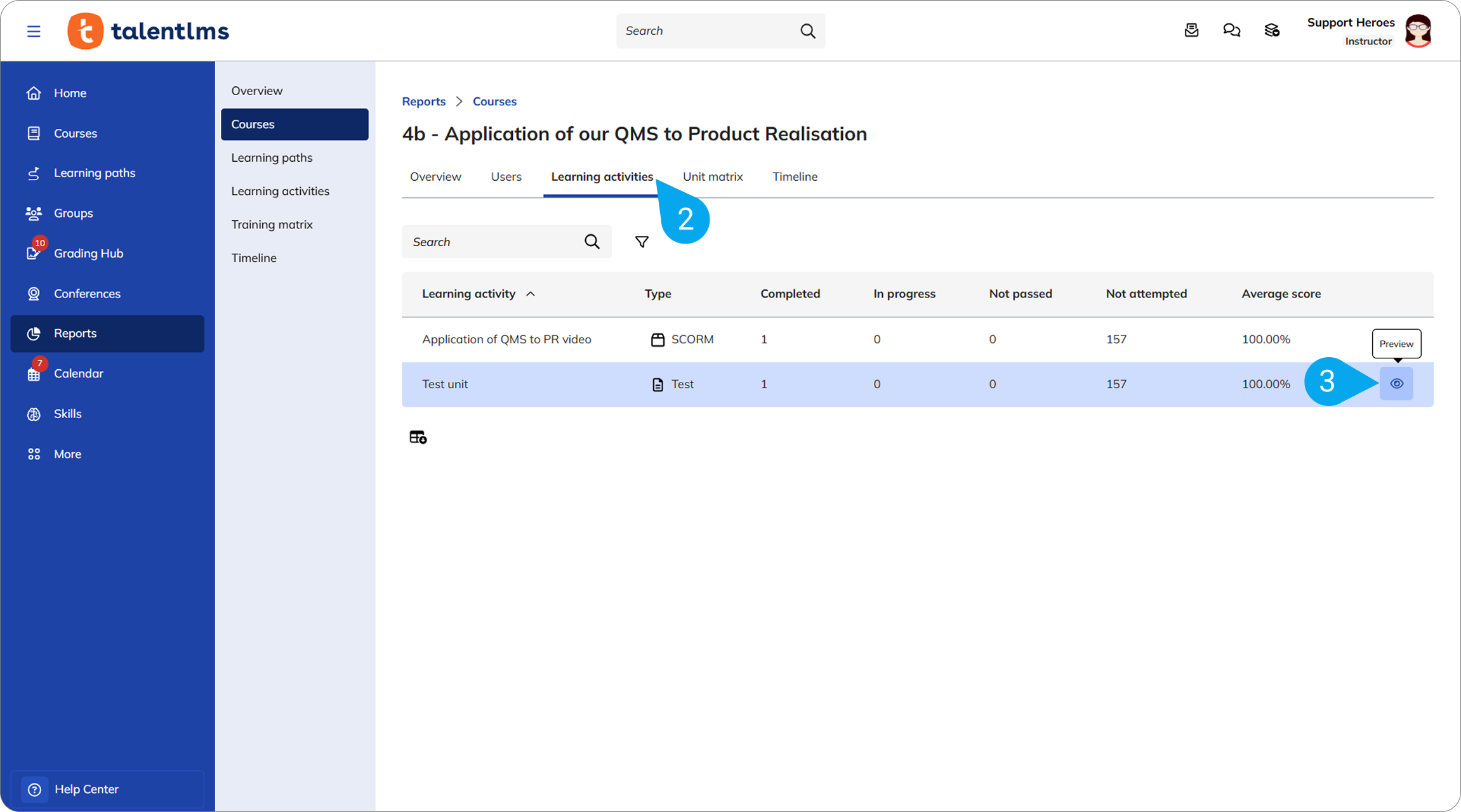Select the Learning activities tab
Screen dimensions: 1461x812
602,177
